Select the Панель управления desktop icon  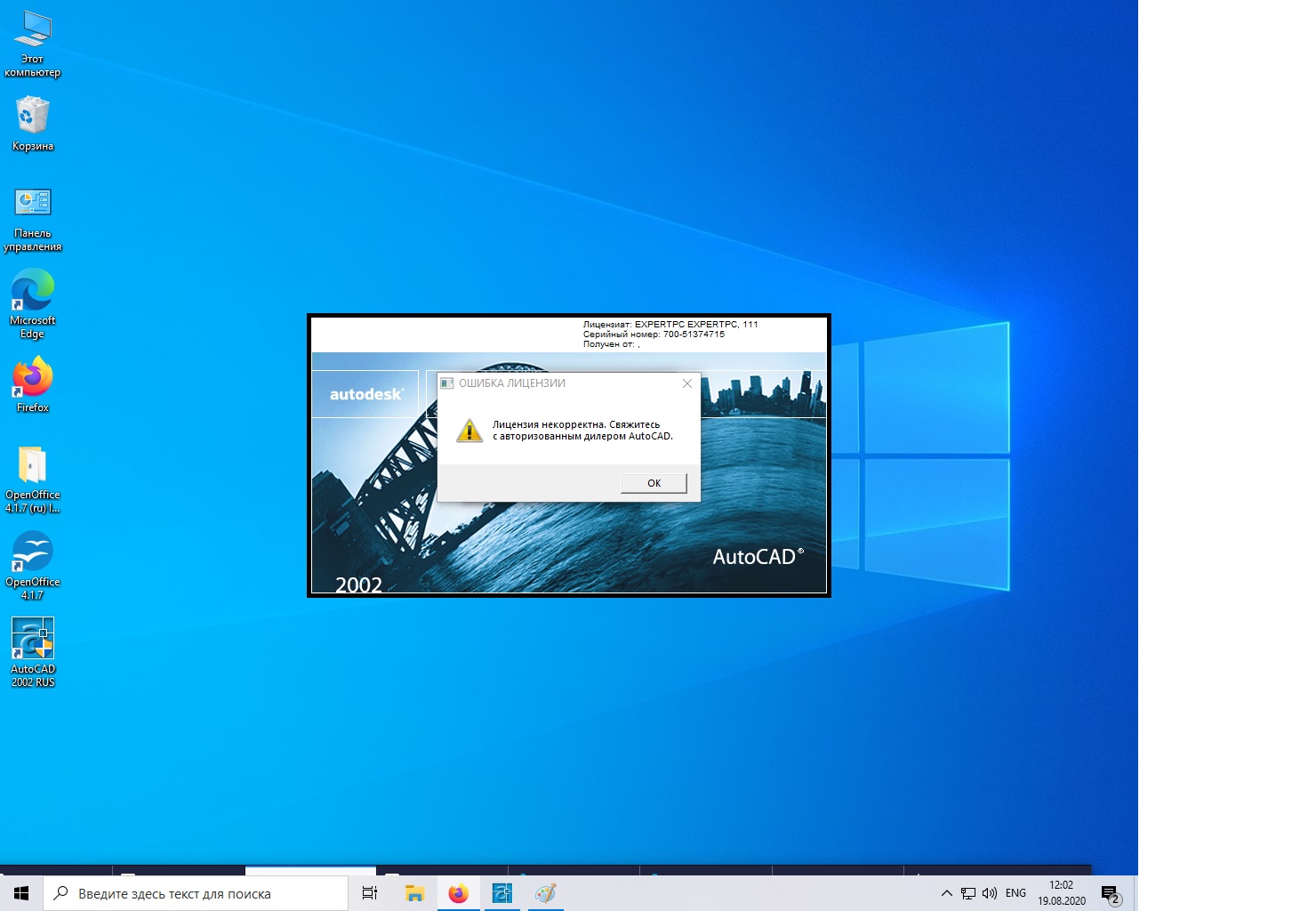pyautogui.click(x=33, y=220)
